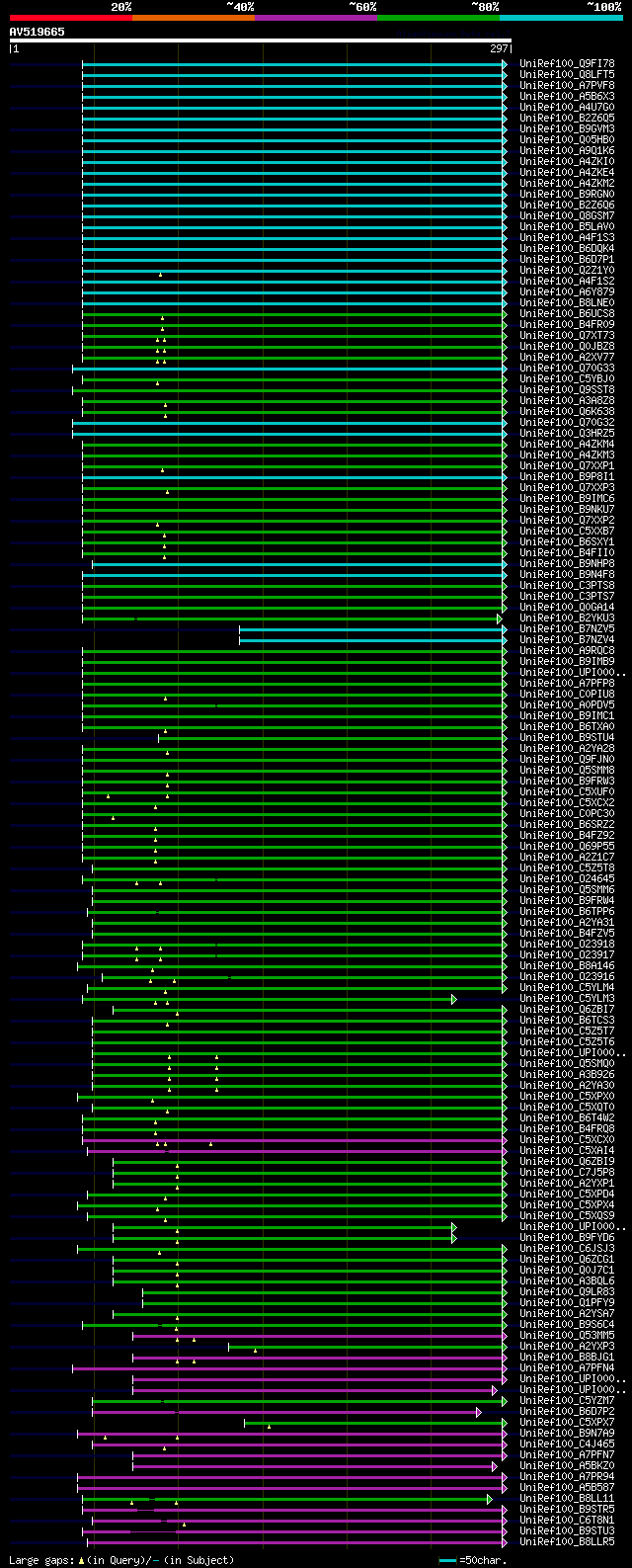This screenshot has width=632, height=1568.
Task: Open hit UniRef100_A3B926
Action: click(x=567, y=1074)
